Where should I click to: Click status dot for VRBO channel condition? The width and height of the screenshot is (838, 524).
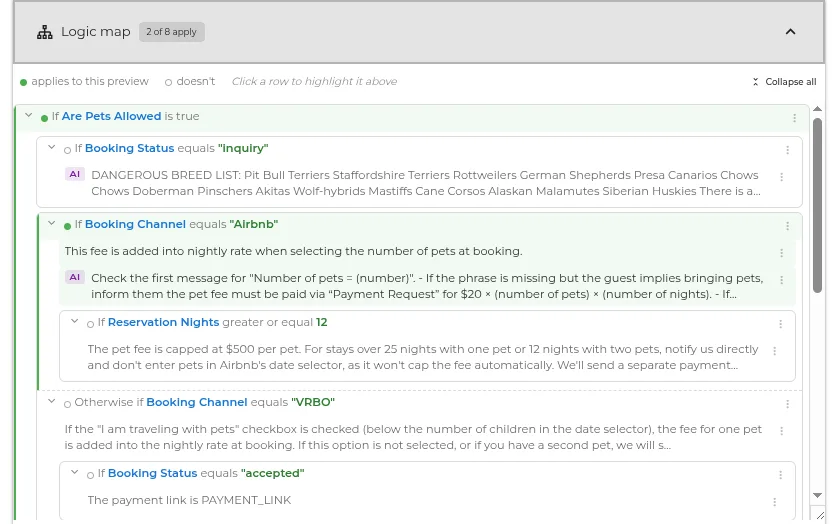pyautogui.click(x=67, y=404)
